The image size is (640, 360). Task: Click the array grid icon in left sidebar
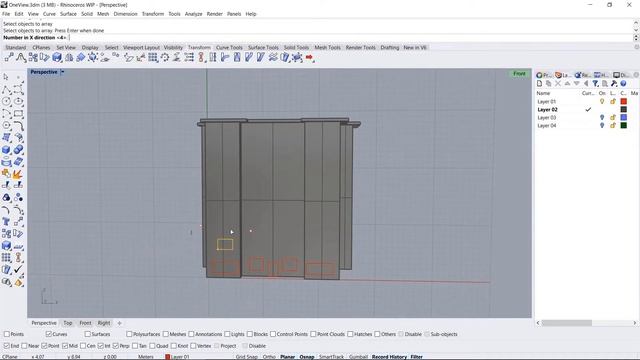(x=6, y=258)
